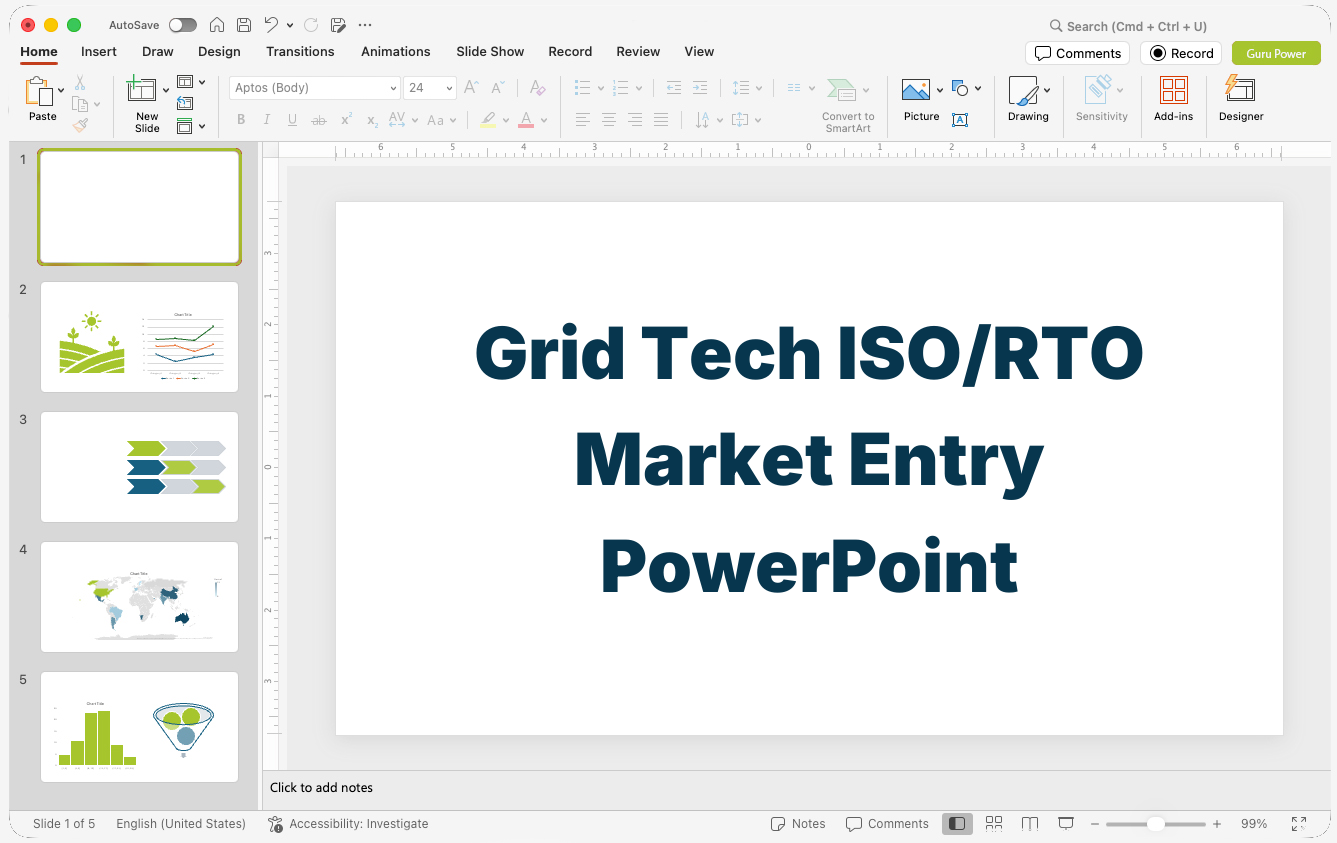Toggle italic formatting
This screenshot has width=1337, height=843.
266,120
